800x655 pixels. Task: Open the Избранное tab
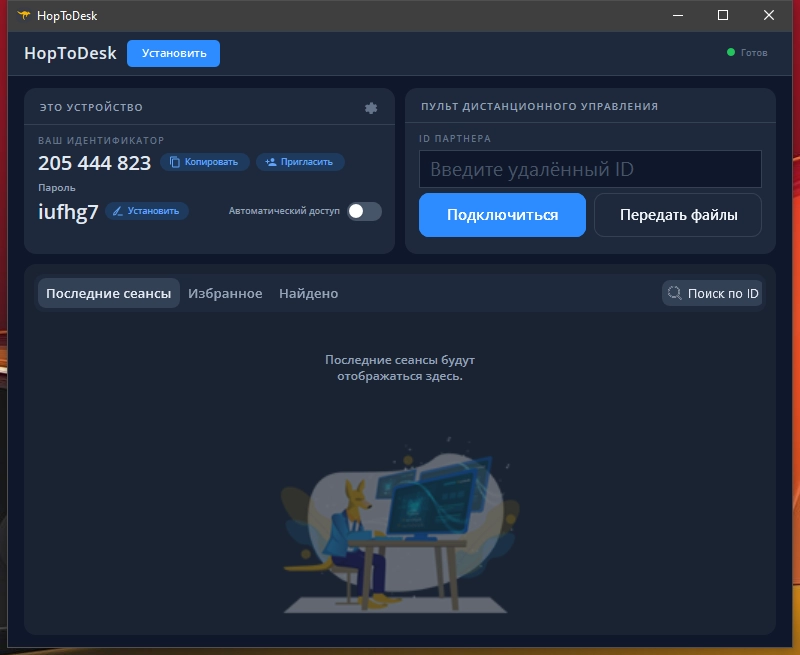pyautogui.click(x=225, y=293)
